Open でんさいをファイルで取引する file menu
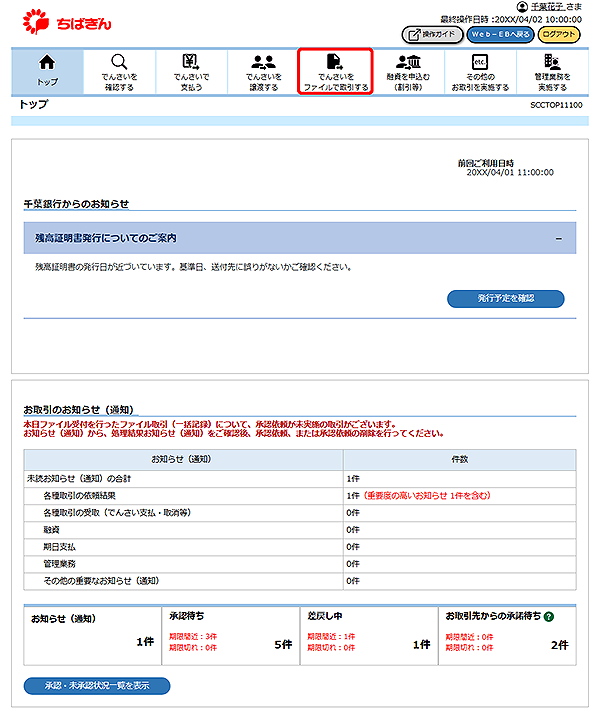Image resolution: width=600 pixels, height=719 pixels. pos(336,70)
